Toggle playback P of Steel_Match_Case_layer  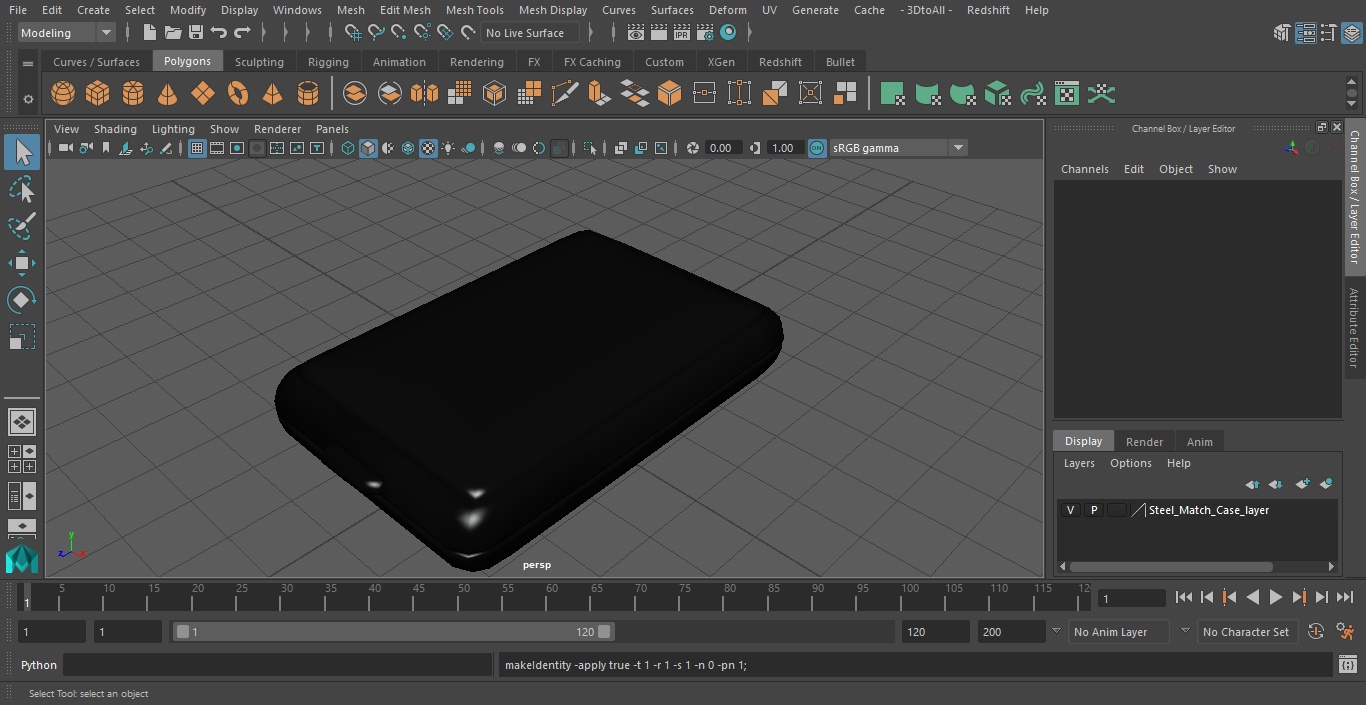[x=1094, y=510]
